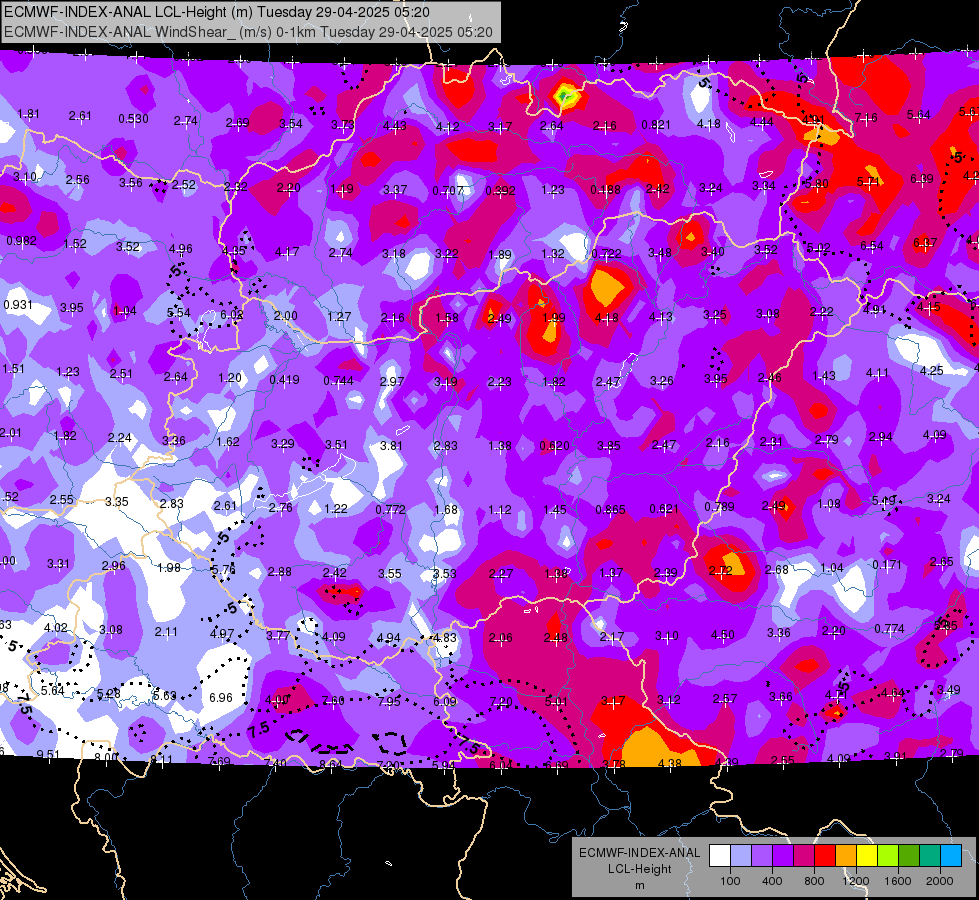Click the wind shear value 7.60

click(x=333, y=700)
